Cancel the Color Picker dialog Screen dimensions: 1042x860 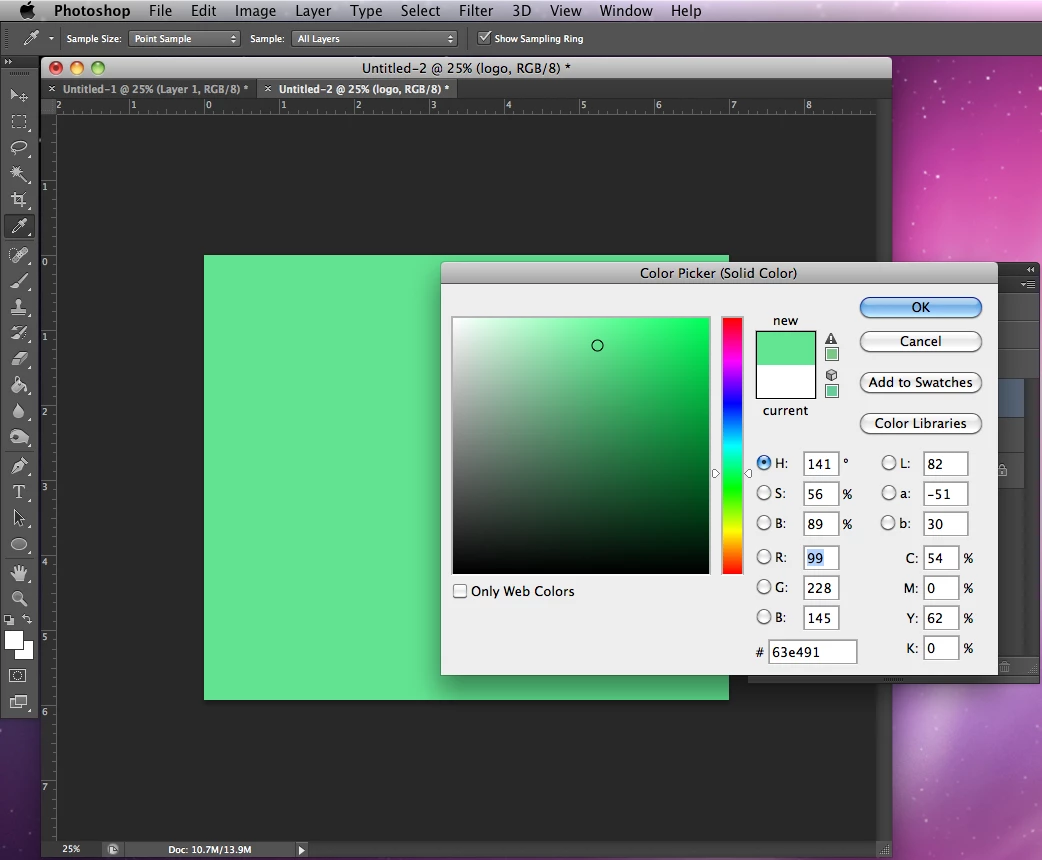click(x=920, y=341)
